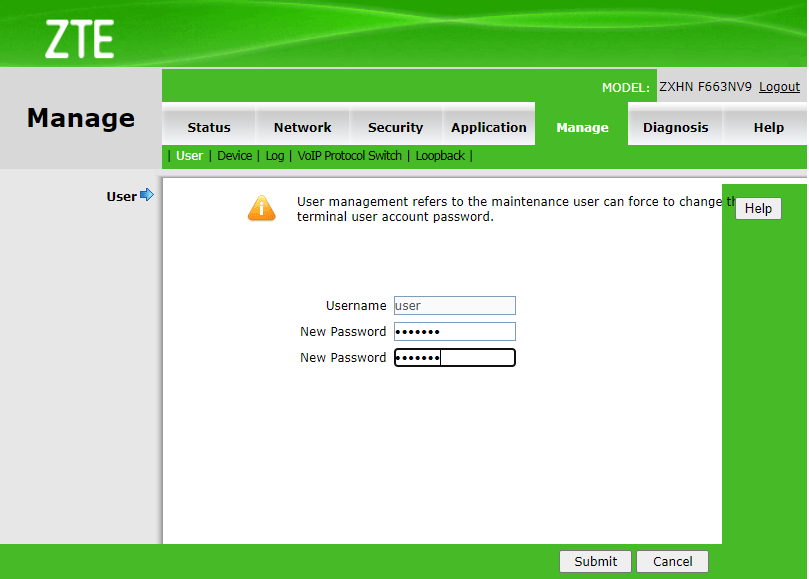809x579 pixels.
Task: Click the orange warning info icon
Action: [262, 207]
